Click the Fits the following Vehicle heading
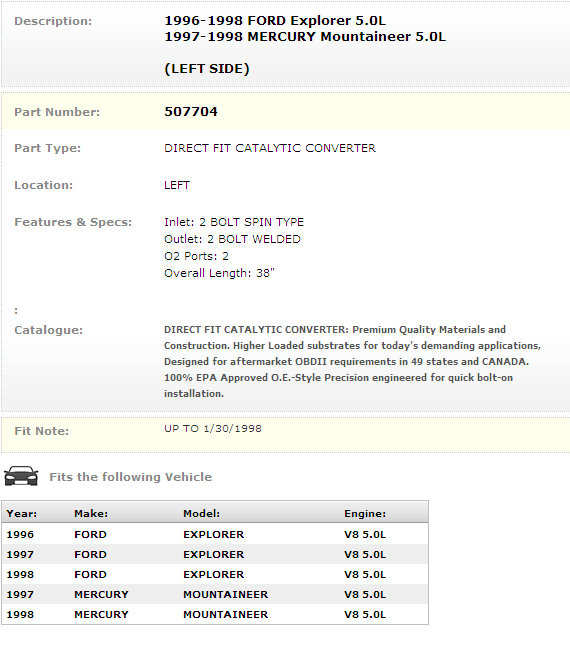The height and width of the screenshot is (646, 570). (x=131, y=477)
